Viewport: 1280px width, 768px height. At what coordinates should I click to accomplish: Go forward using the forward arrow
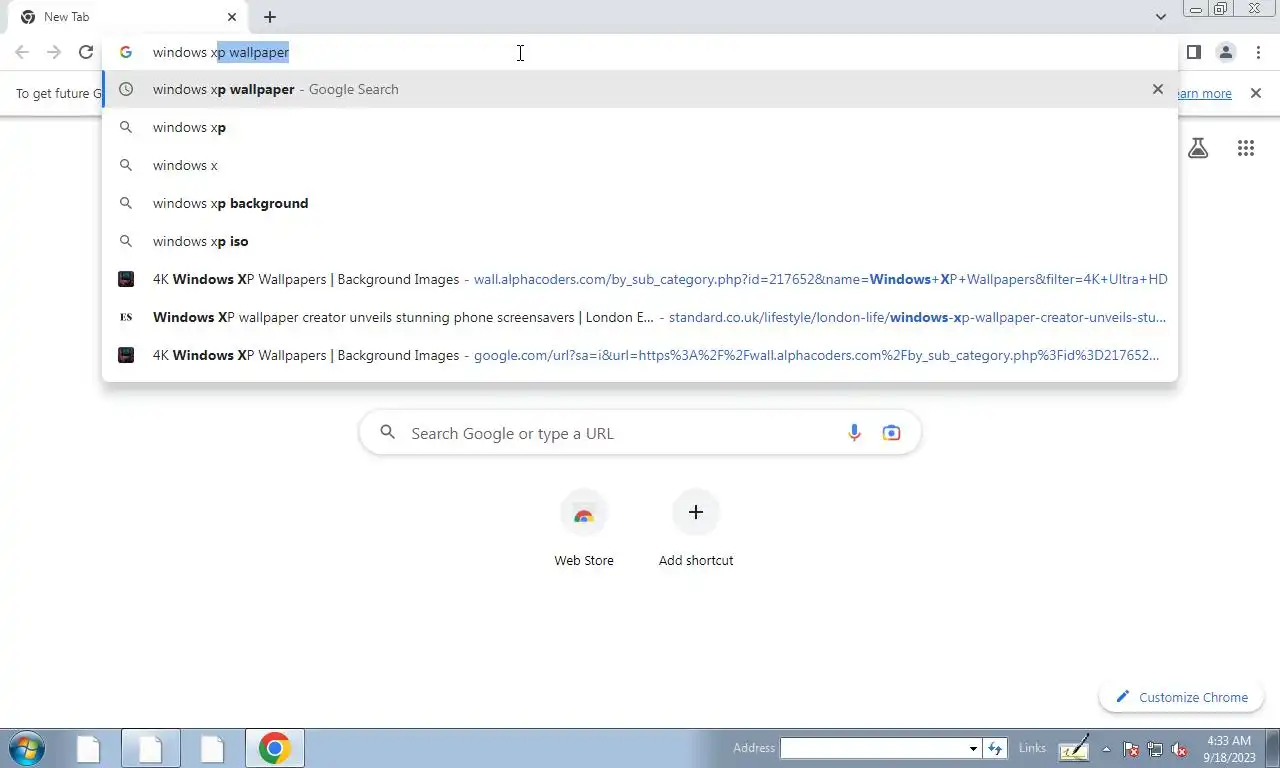(x=54, y=52)
